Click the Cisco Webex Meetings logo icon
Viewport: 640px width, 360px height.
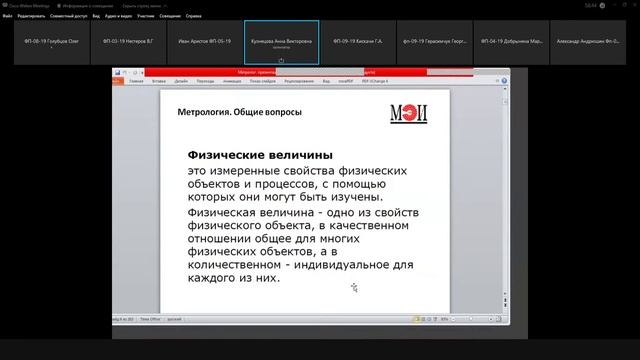5,6
